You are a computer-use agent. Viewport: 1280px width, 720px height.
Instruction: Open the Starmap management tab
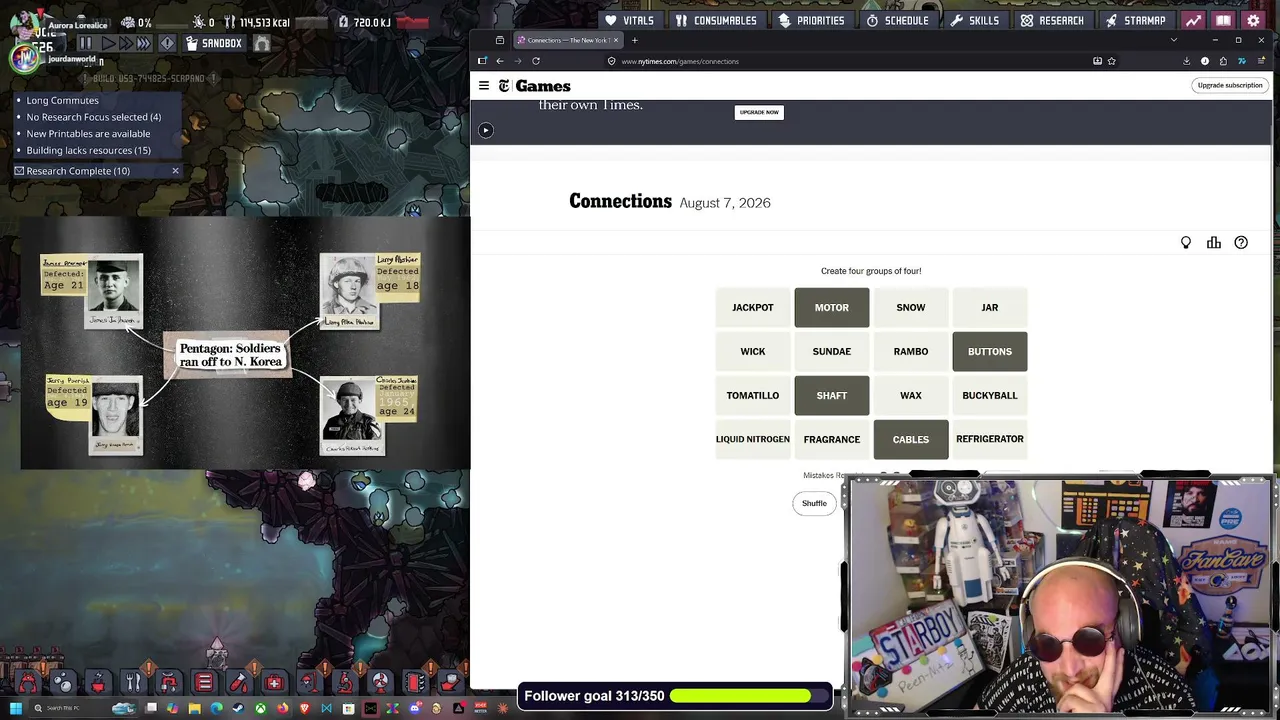pyautogui.click(x=1135, y=20)
